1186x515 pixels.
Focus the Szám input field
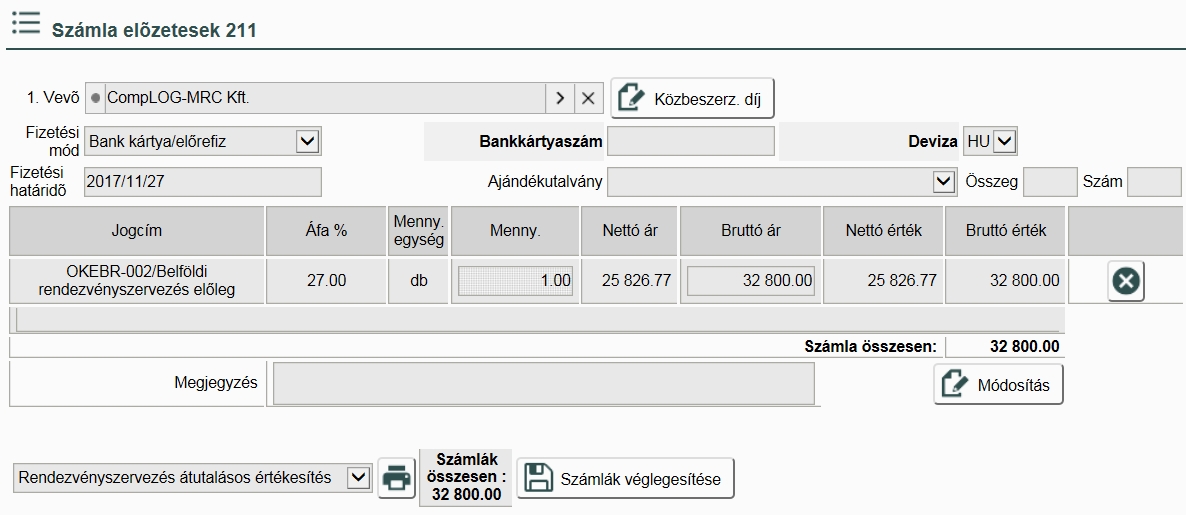pyautogui.click(x=1154, y=182)
